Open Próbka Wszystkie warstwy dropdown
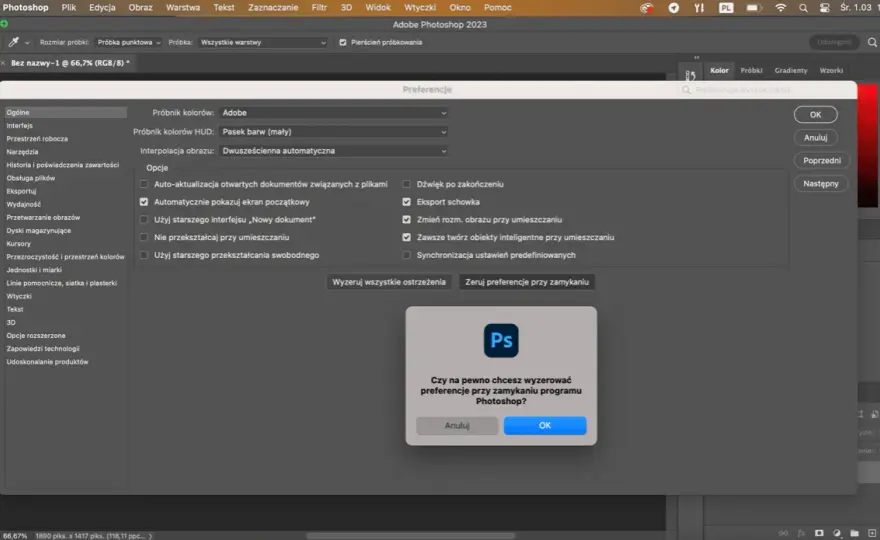Screen dimensions: 880x540 [x=263, y=42]
